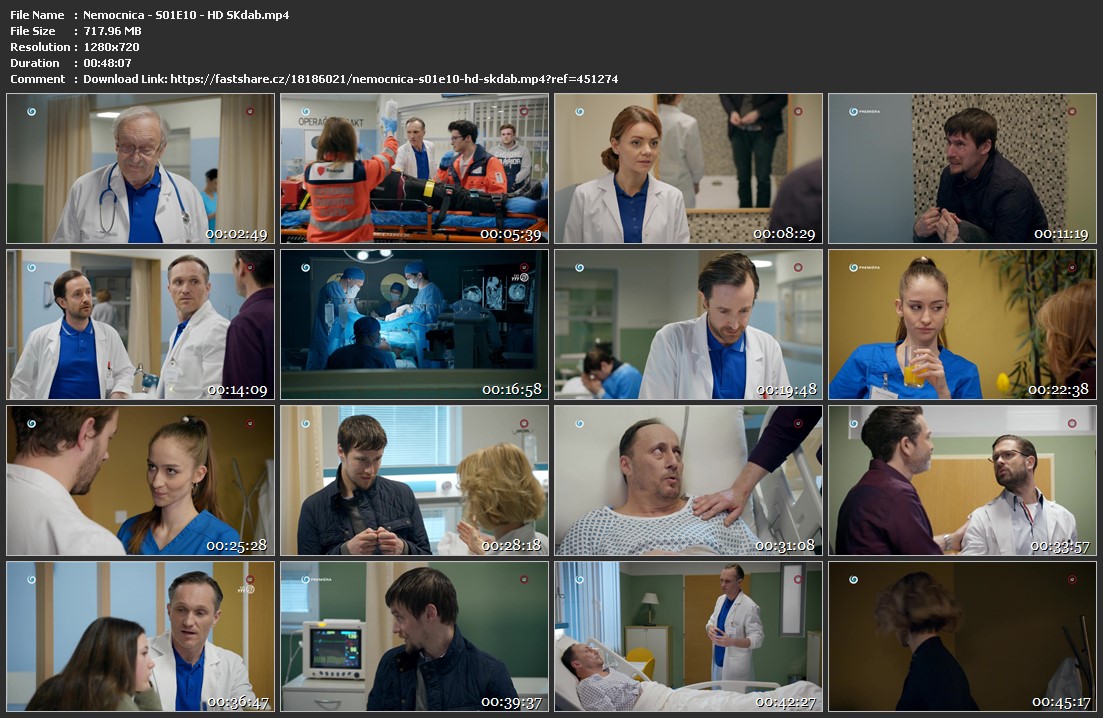Open the 00:08:29 thumbnail of female doctor

[x=688, y=168]
